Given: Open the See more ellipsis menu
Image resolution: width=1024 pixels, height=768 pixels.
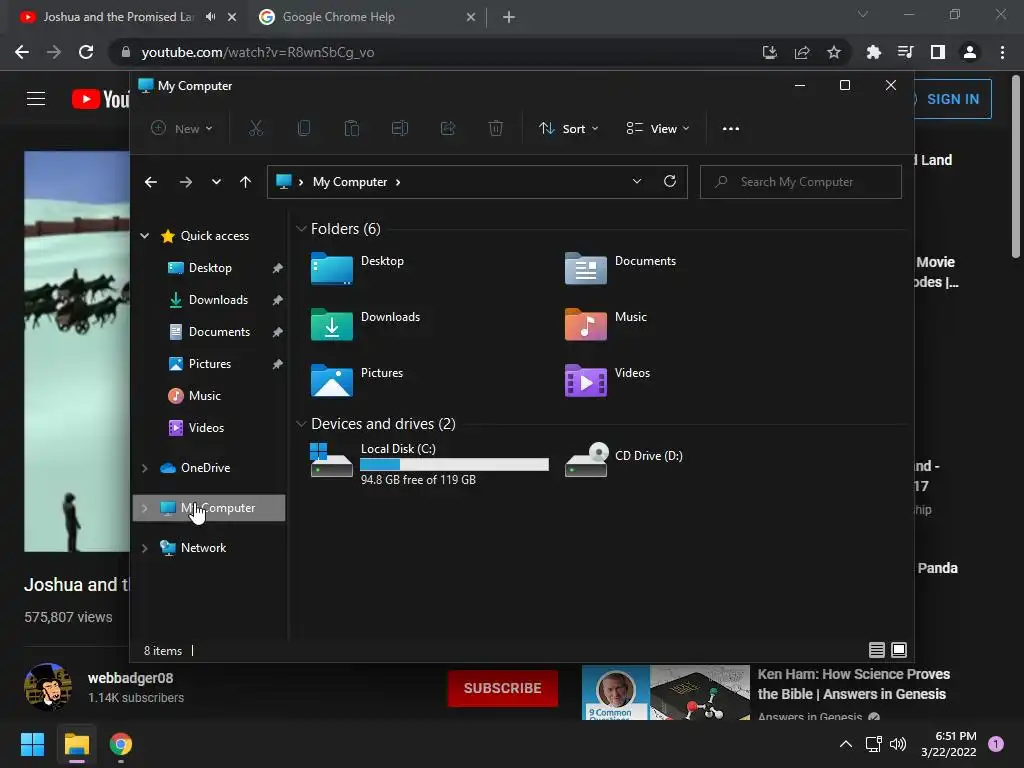Looking at the screenshot, I should coord(731,129).
